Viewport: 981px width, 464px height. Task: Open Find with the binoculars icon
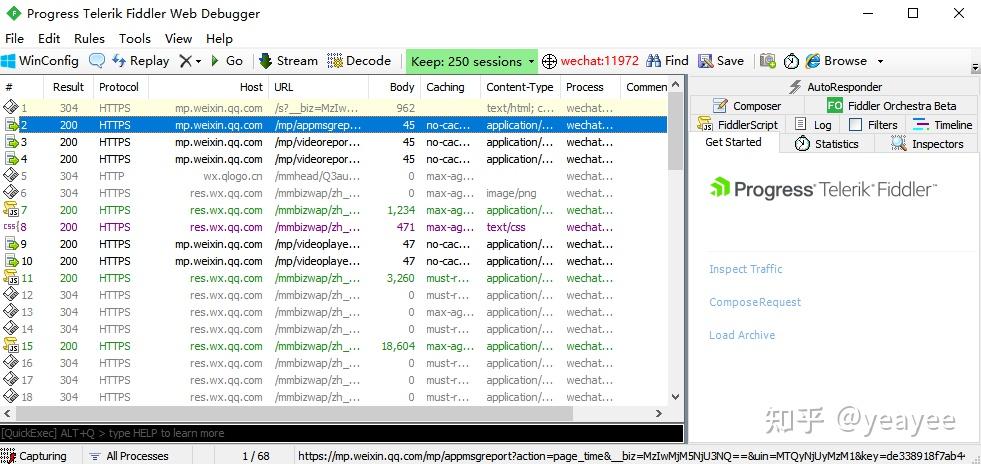click(x=654, y=61)
